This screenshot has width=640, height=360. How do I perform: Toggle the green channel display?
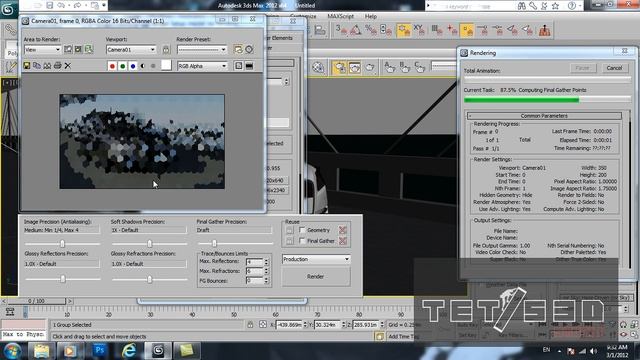tap(122, 66)
